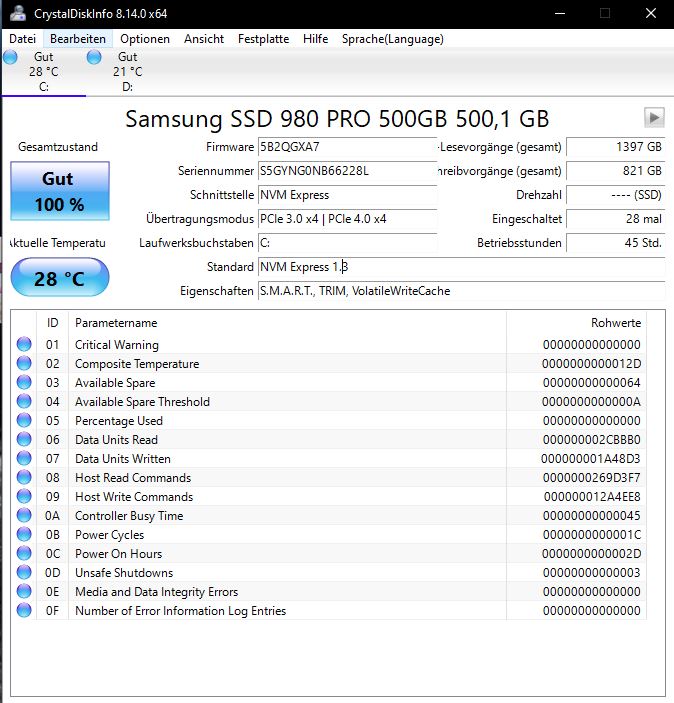
Task: Click raw value 000000002CBBB0
Action: click(x=591, y=440)
